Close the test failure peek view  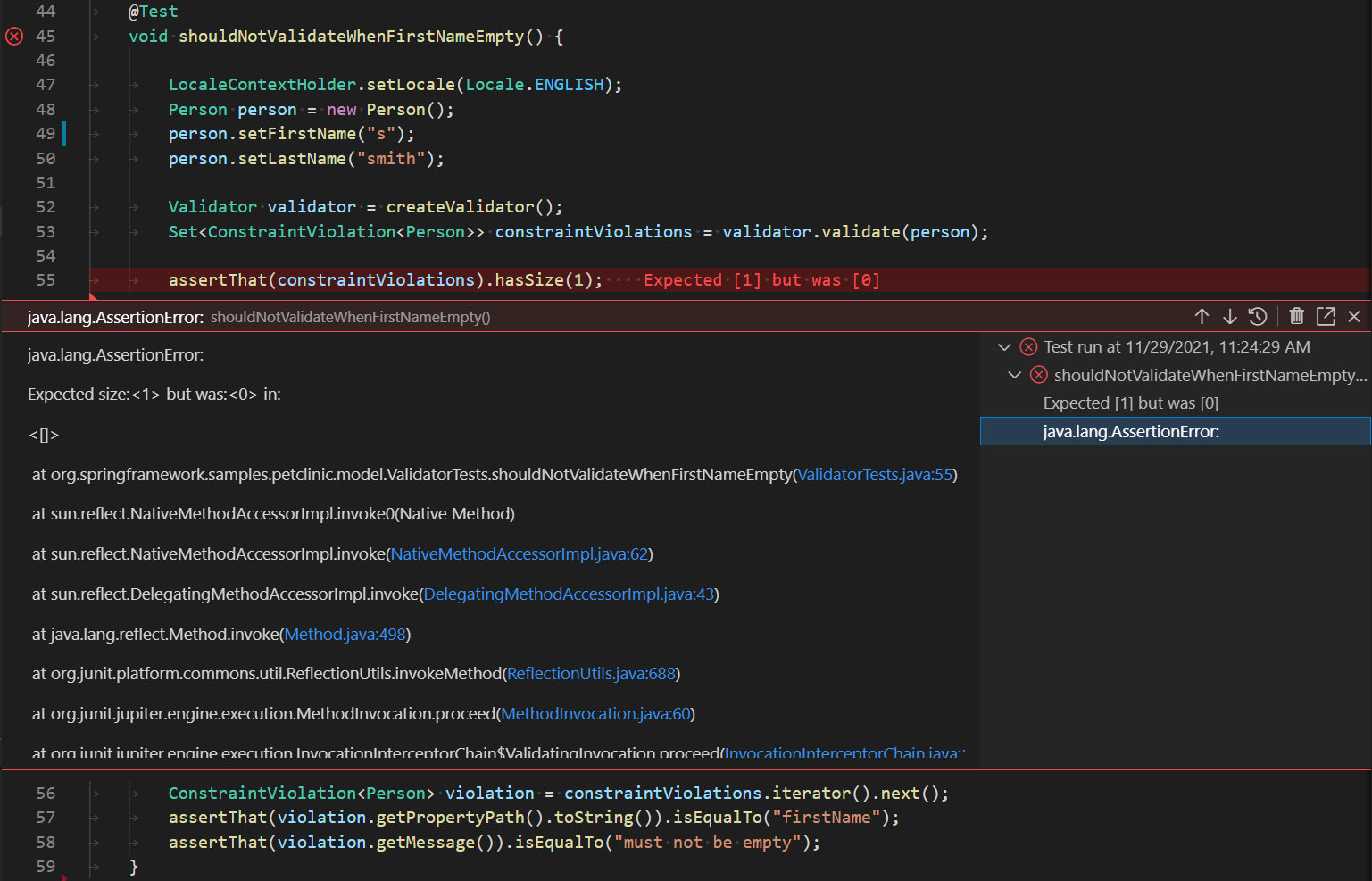tap(1354, 317)
